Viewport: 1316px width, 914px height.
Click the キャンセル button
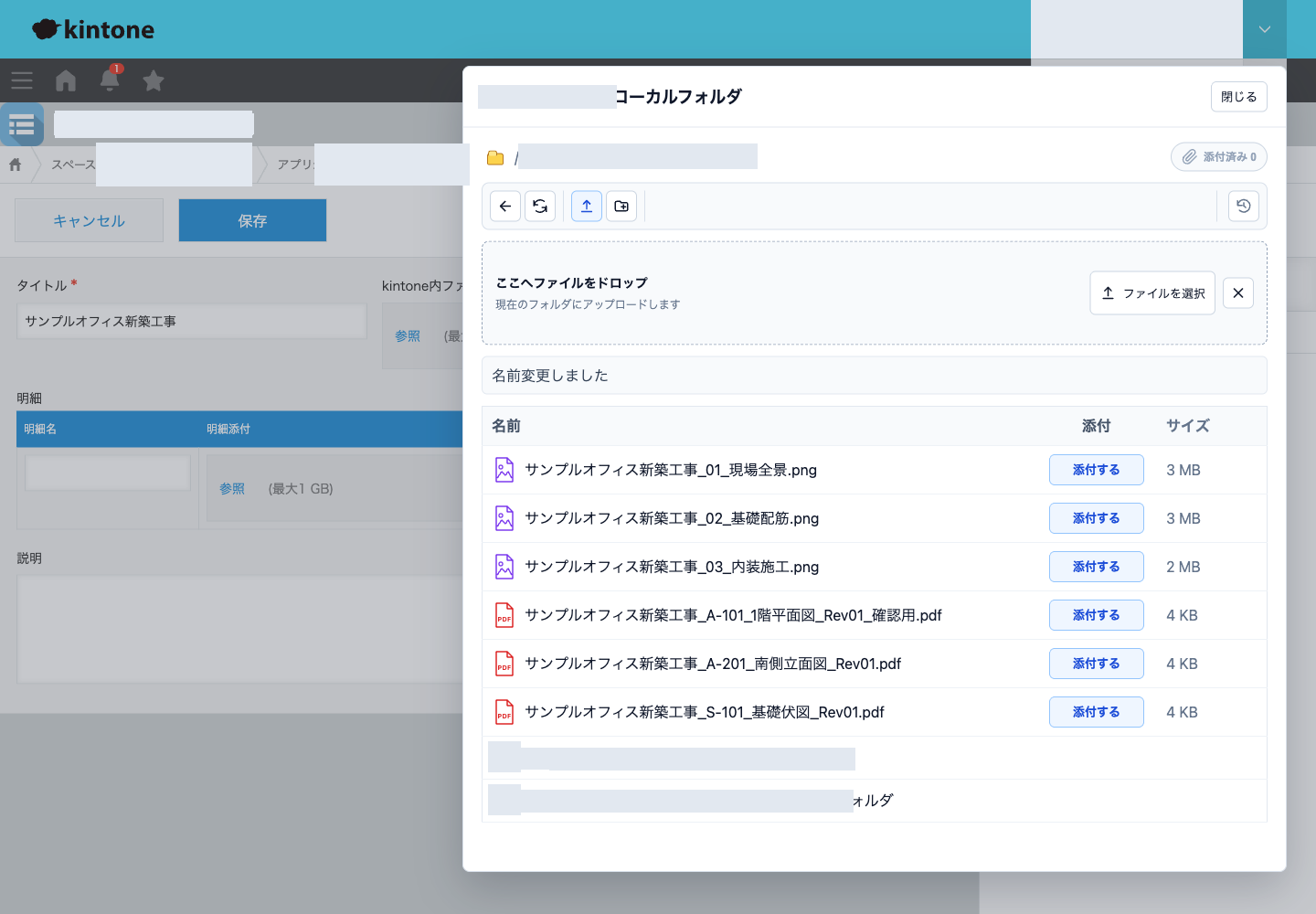pos(89,220)
